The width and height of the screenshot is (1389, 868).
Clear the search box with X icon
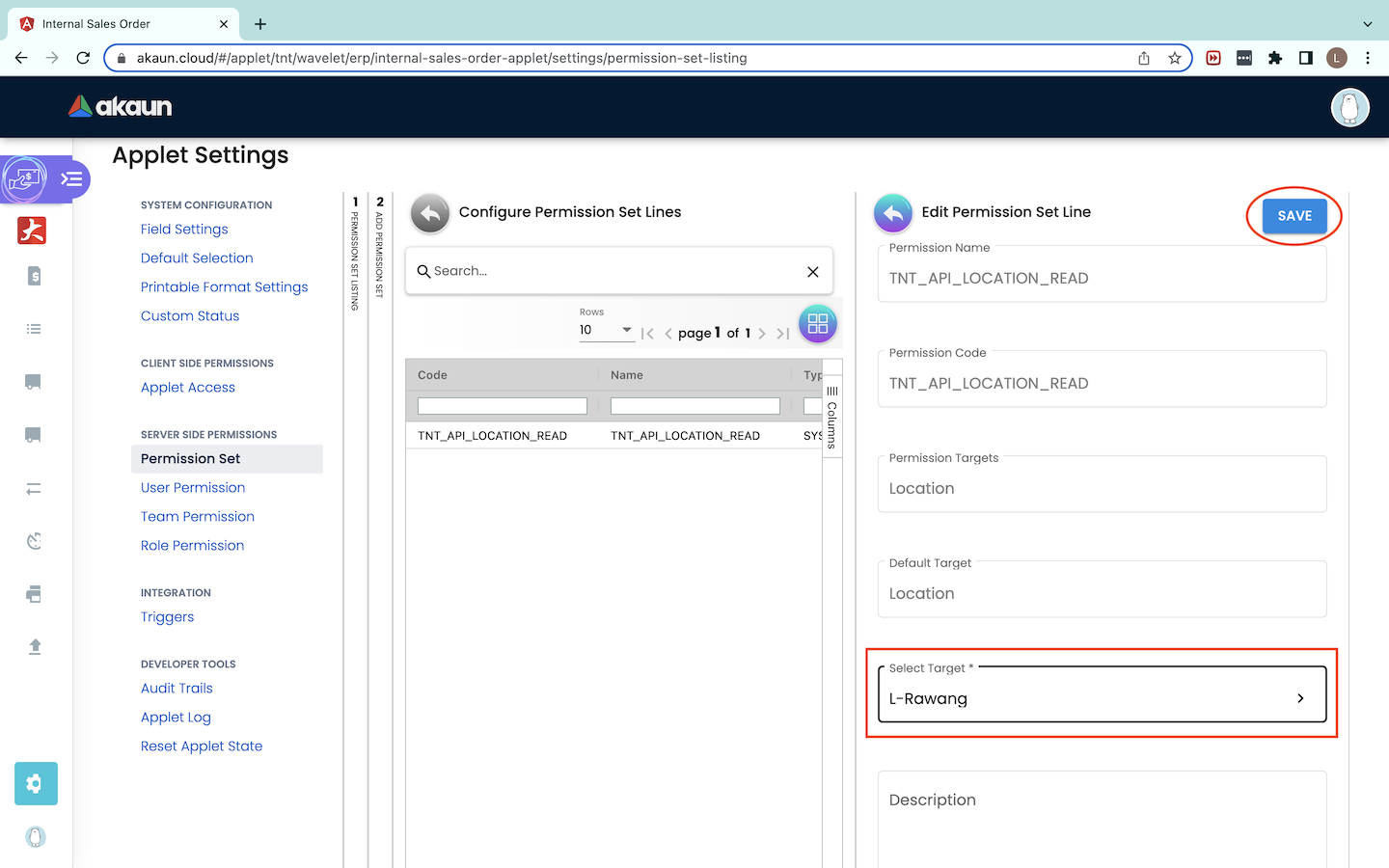tap(812, 272)
